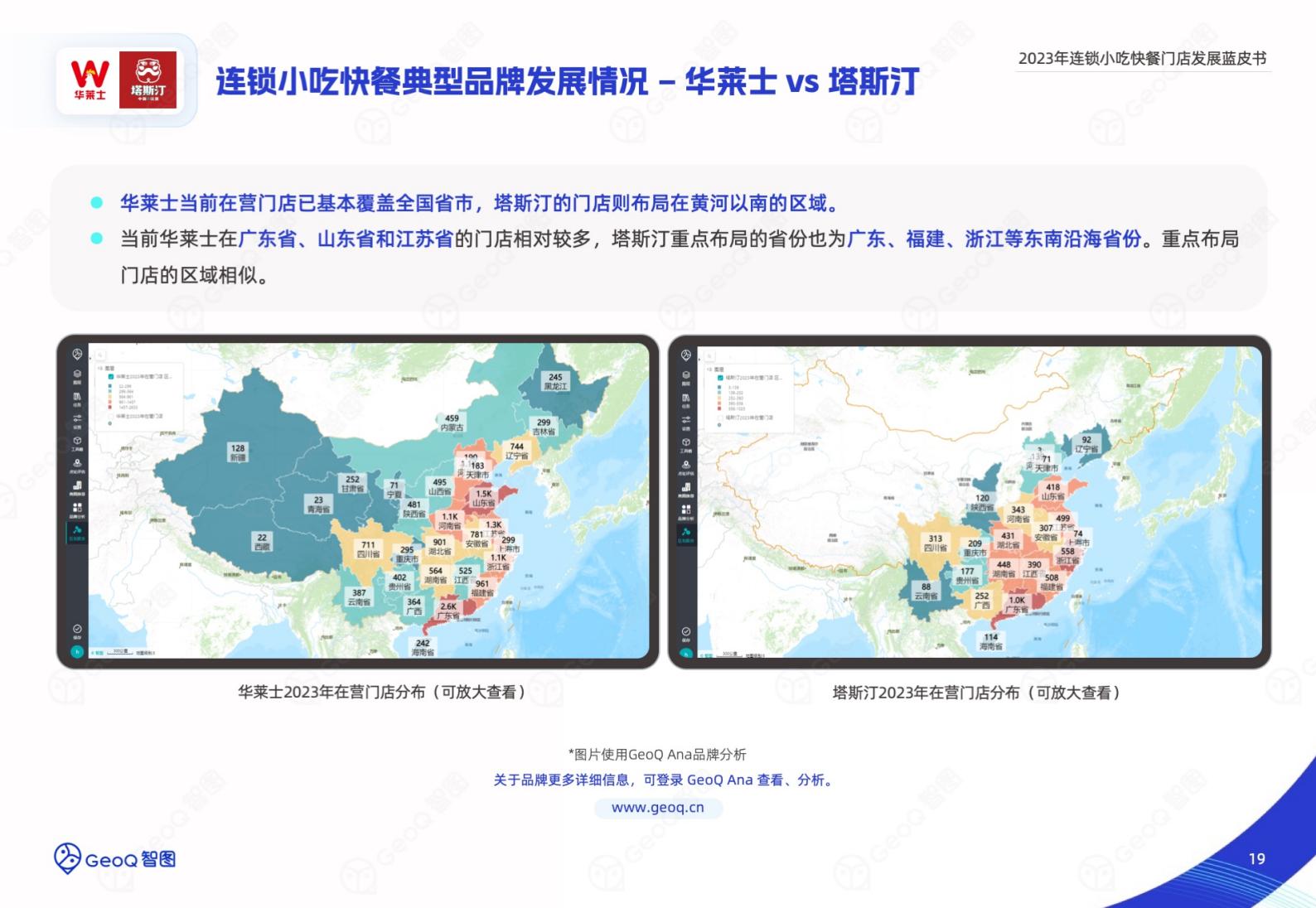This screenshot has height=908, width=1316.
Task: Click the 245 黑龙江 label on Wallace map
Action: click(555, 381)
